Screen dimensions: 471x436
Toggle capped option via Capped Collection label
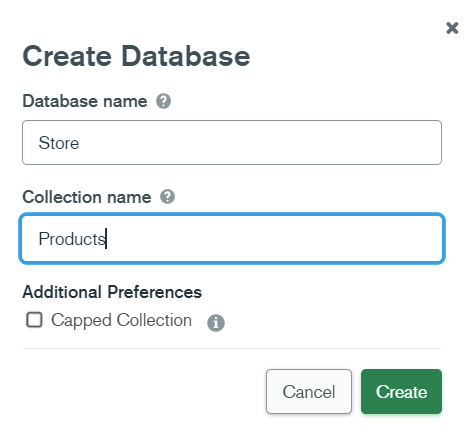(x=121, y=320)
